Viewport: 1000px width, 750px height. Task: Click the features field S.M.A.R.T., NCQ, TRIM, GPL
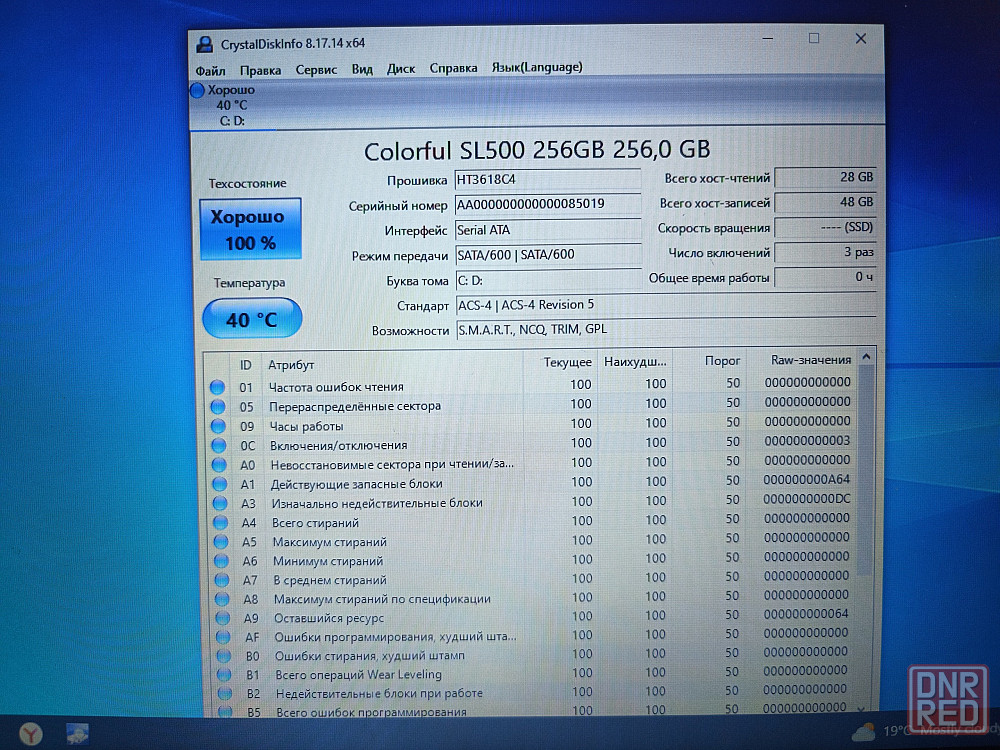(666, 330)
